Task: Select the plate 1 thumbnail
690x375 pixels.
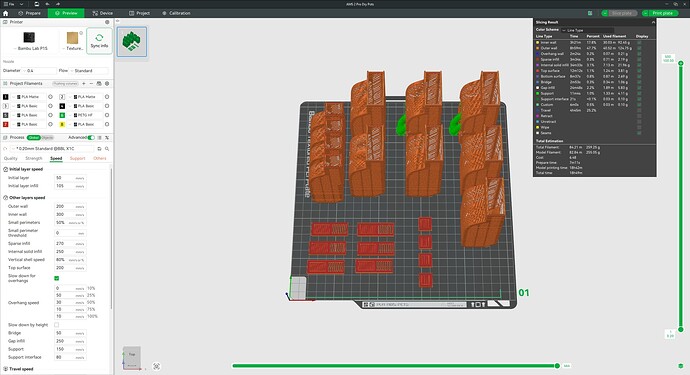Action: pos(132,41)
